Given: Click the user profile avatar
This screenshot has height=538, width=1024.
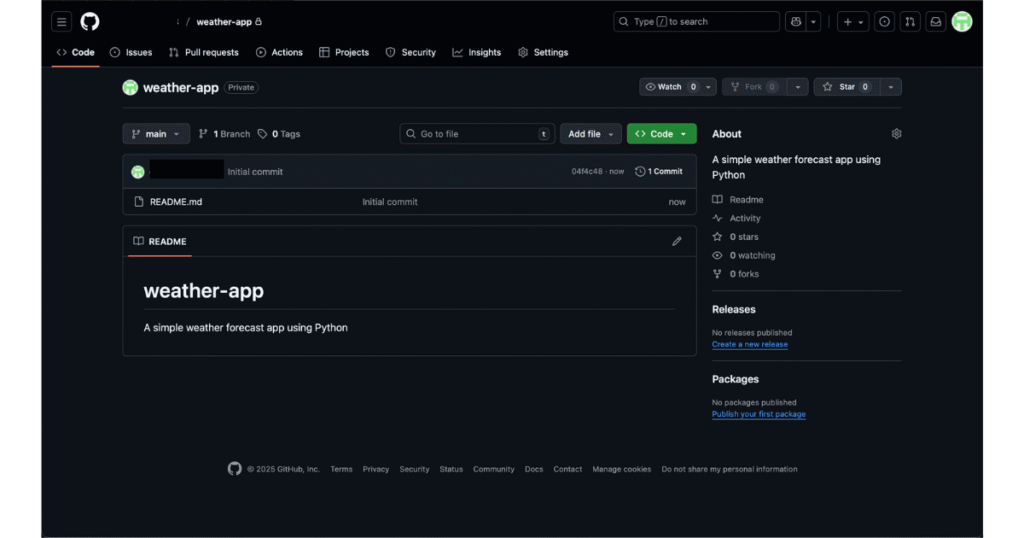Looking at the screenshot, I should tap(962, 22).
